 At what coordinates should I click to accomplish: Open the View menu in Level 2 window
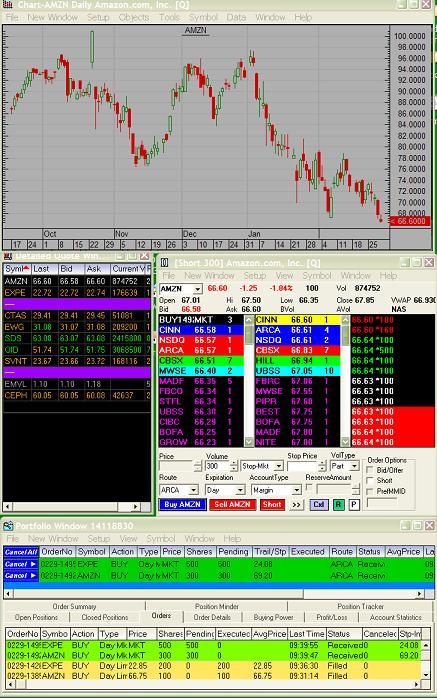[284, 276]
